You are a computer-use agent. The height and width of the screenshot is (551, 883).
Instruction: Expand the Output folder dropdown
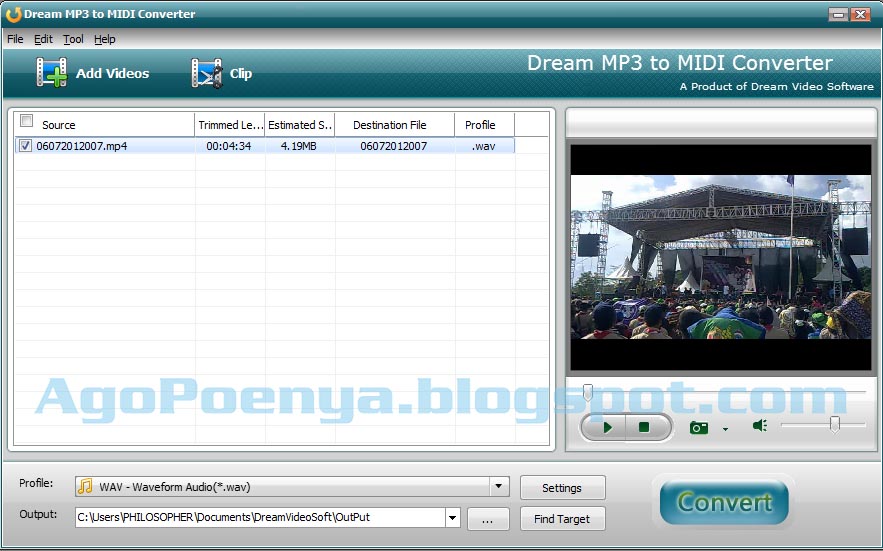453,517
